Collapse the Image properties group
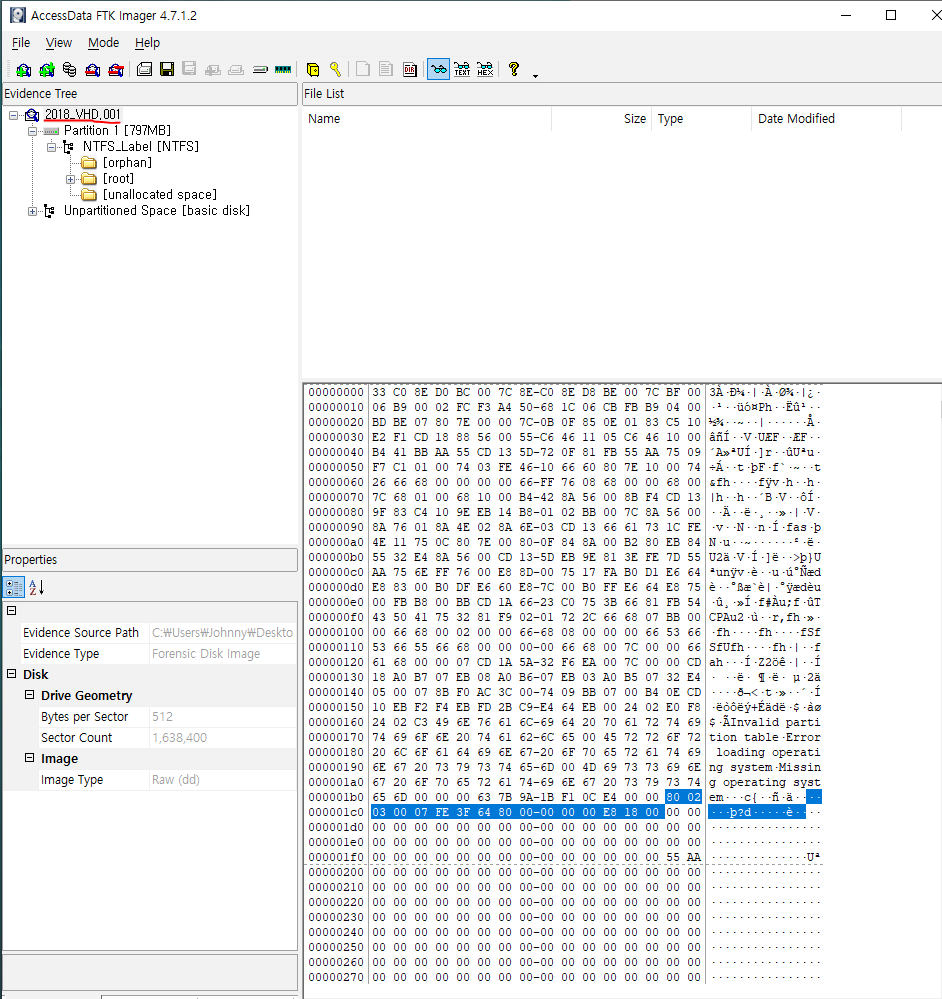This screenshot has width=942, height=999. pyautogui.click(x=29, y=758)
